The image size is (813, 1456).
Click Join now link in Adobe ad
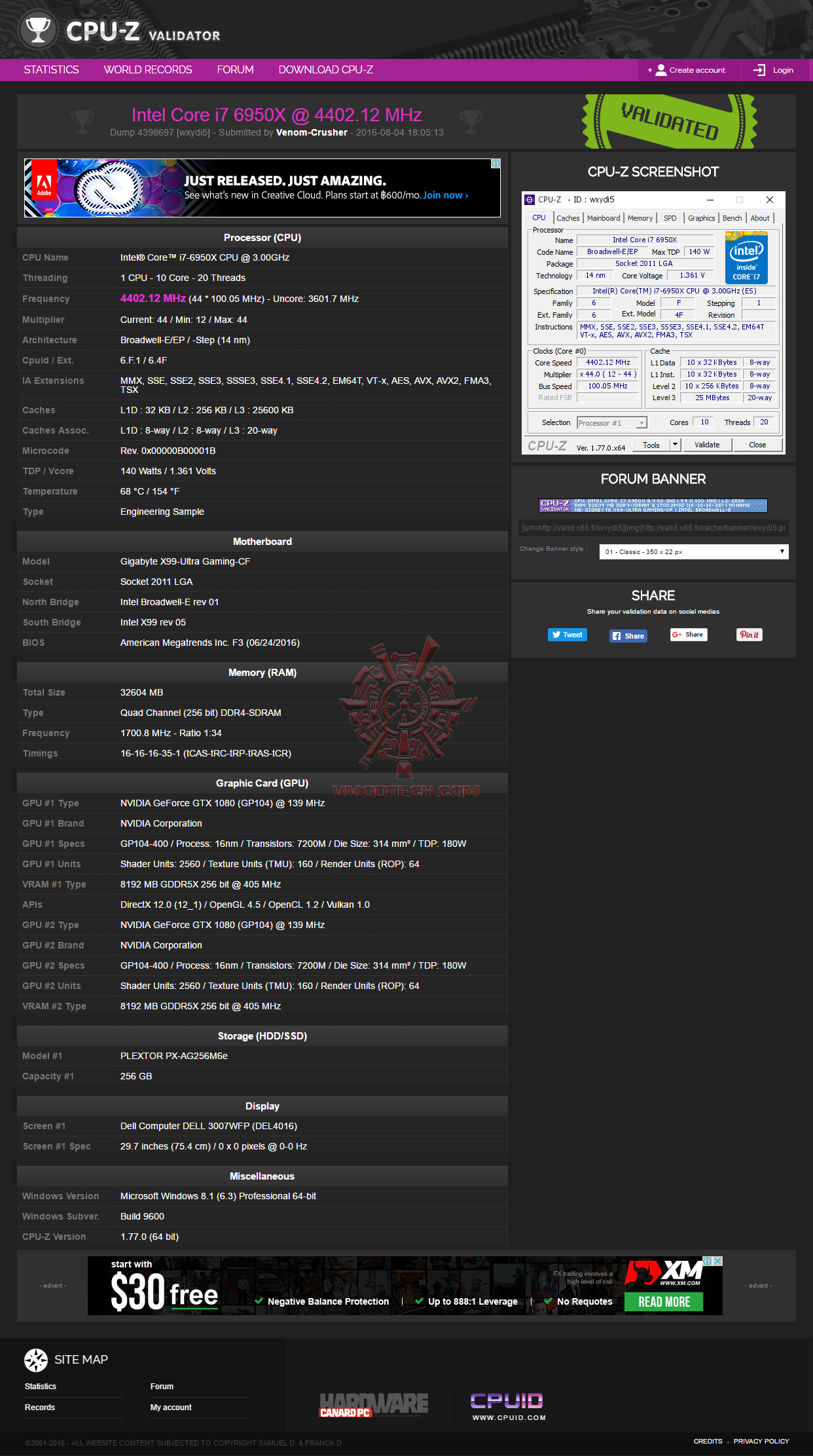pos(446,195)
